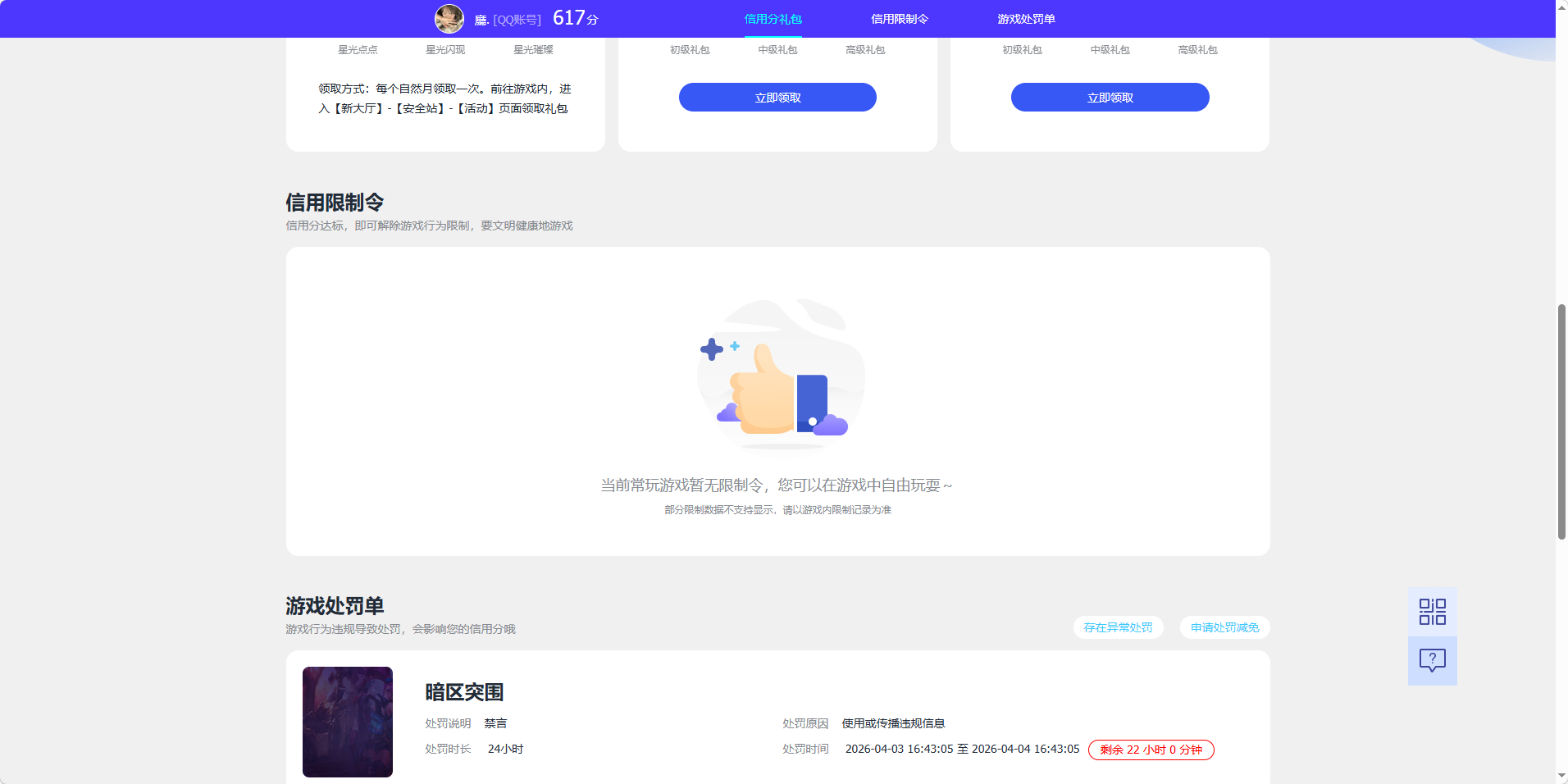Image resolution: width=1568 pixels, height=784 pixels.
Task: Click the scrollbar down arrow icon
Action: point(1560,777)
